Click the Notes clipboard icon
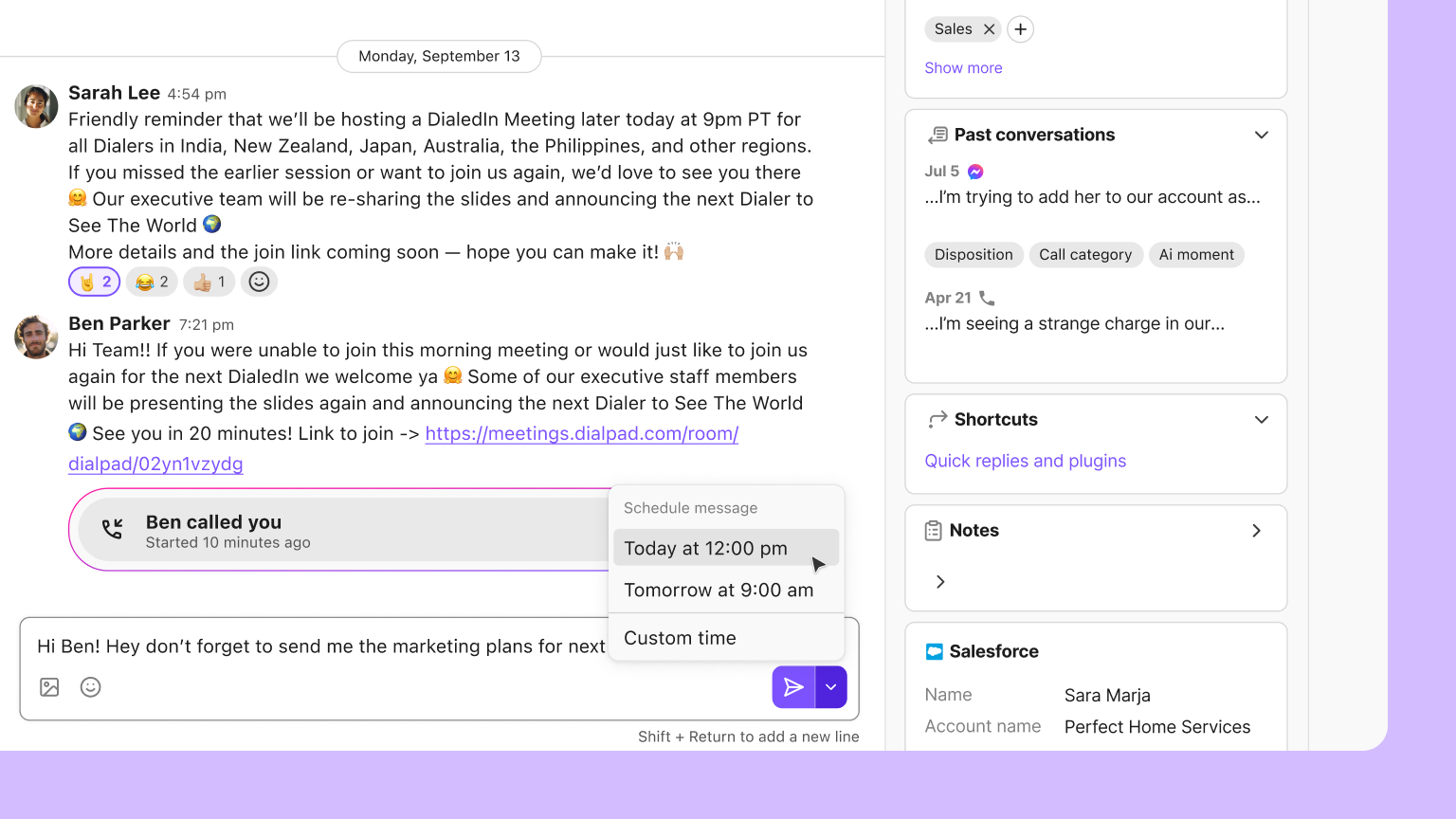The height and width of the screenshot is (819, 1456). pyautogui.click(x=935, y=530)
